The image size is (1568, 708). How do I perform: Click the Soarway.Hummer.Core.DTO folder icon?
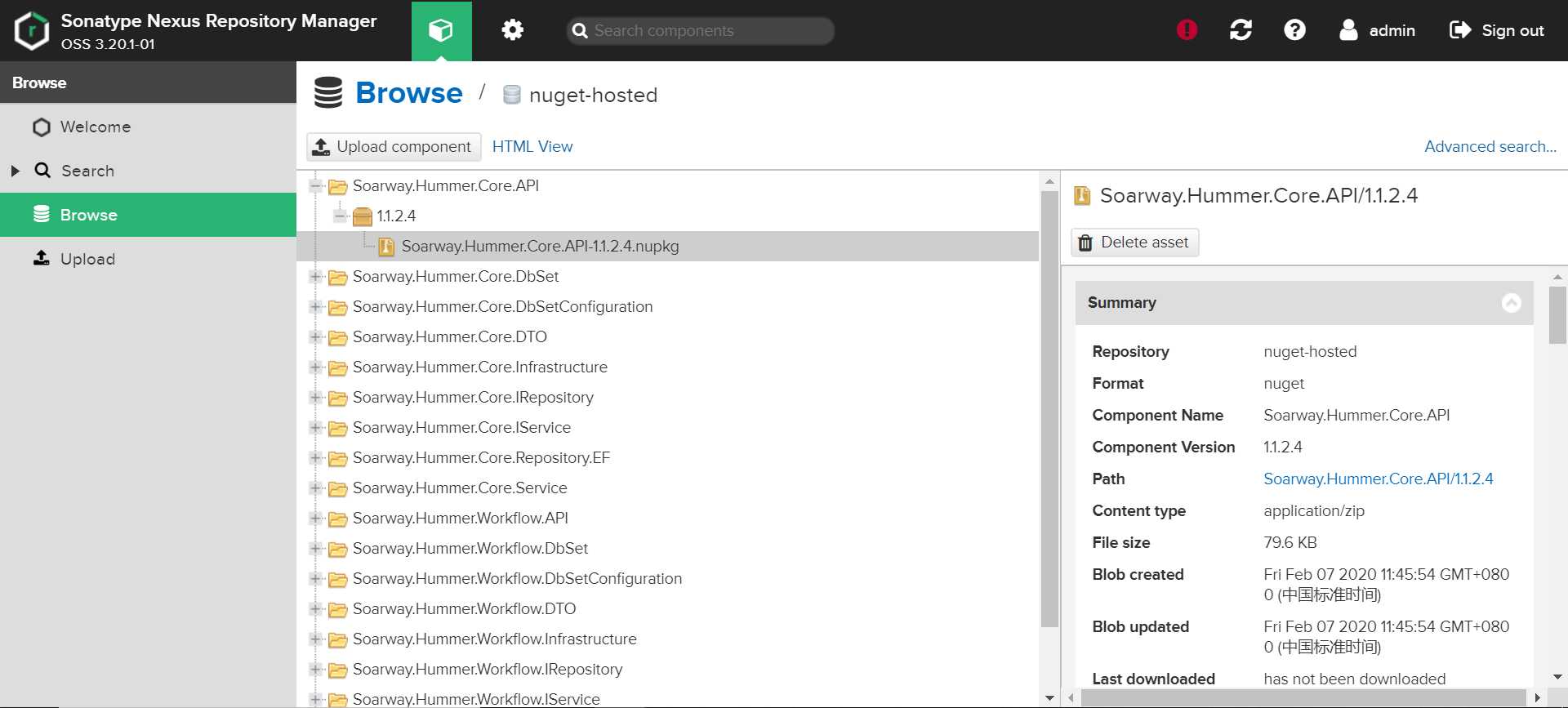coord(338,338)
